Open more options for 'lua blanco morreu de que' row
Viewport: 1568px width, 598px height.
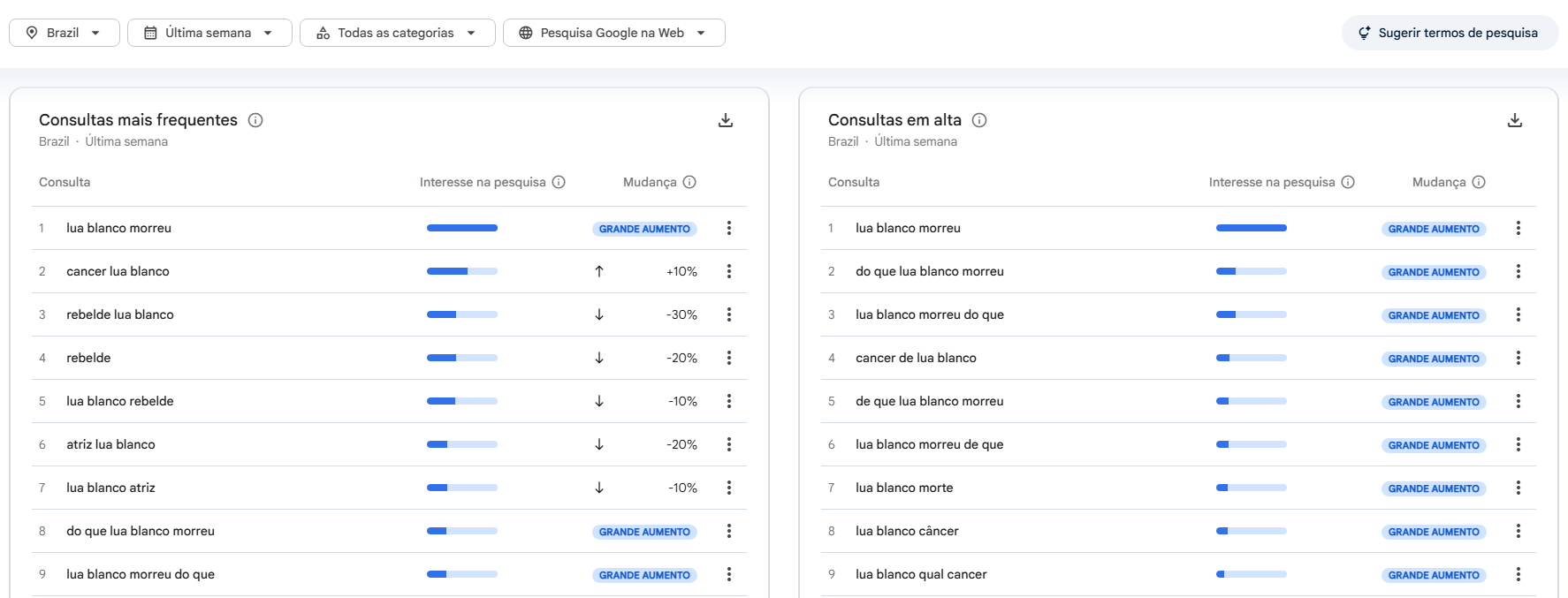click(x=1519, y=444)
